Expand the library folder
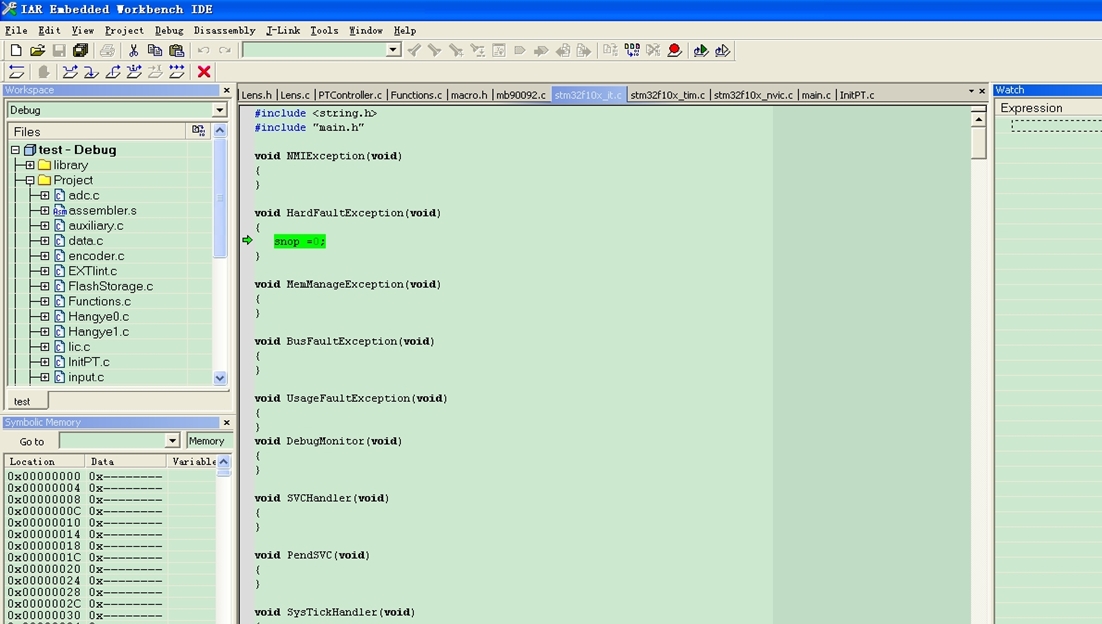The image size is (1102, 624). [x=30, y=165]
